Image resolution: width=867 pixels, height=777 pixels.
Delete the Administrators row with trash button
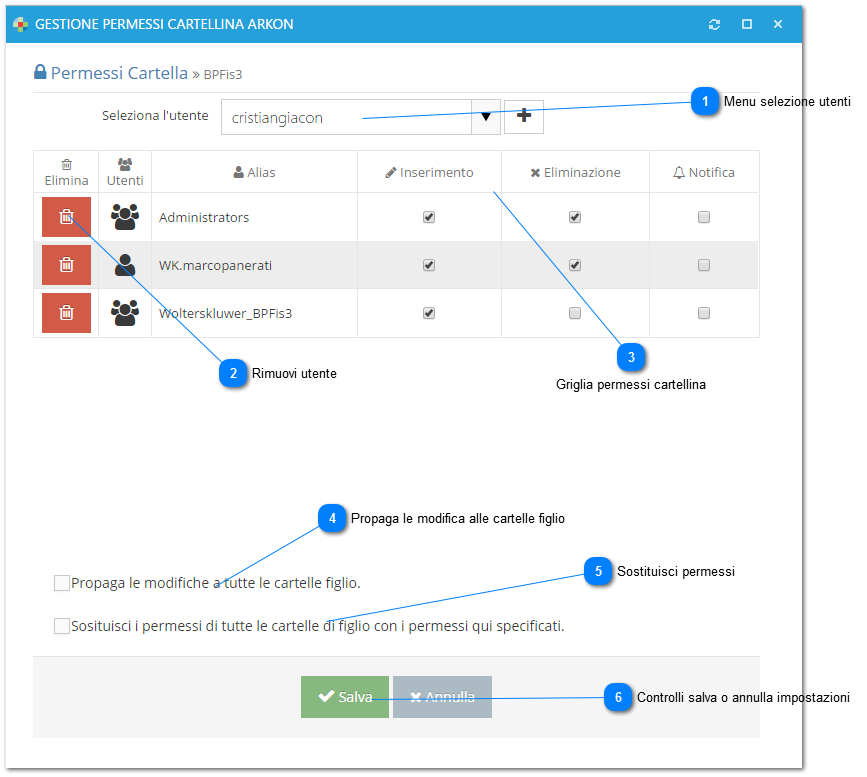(66, 217)
